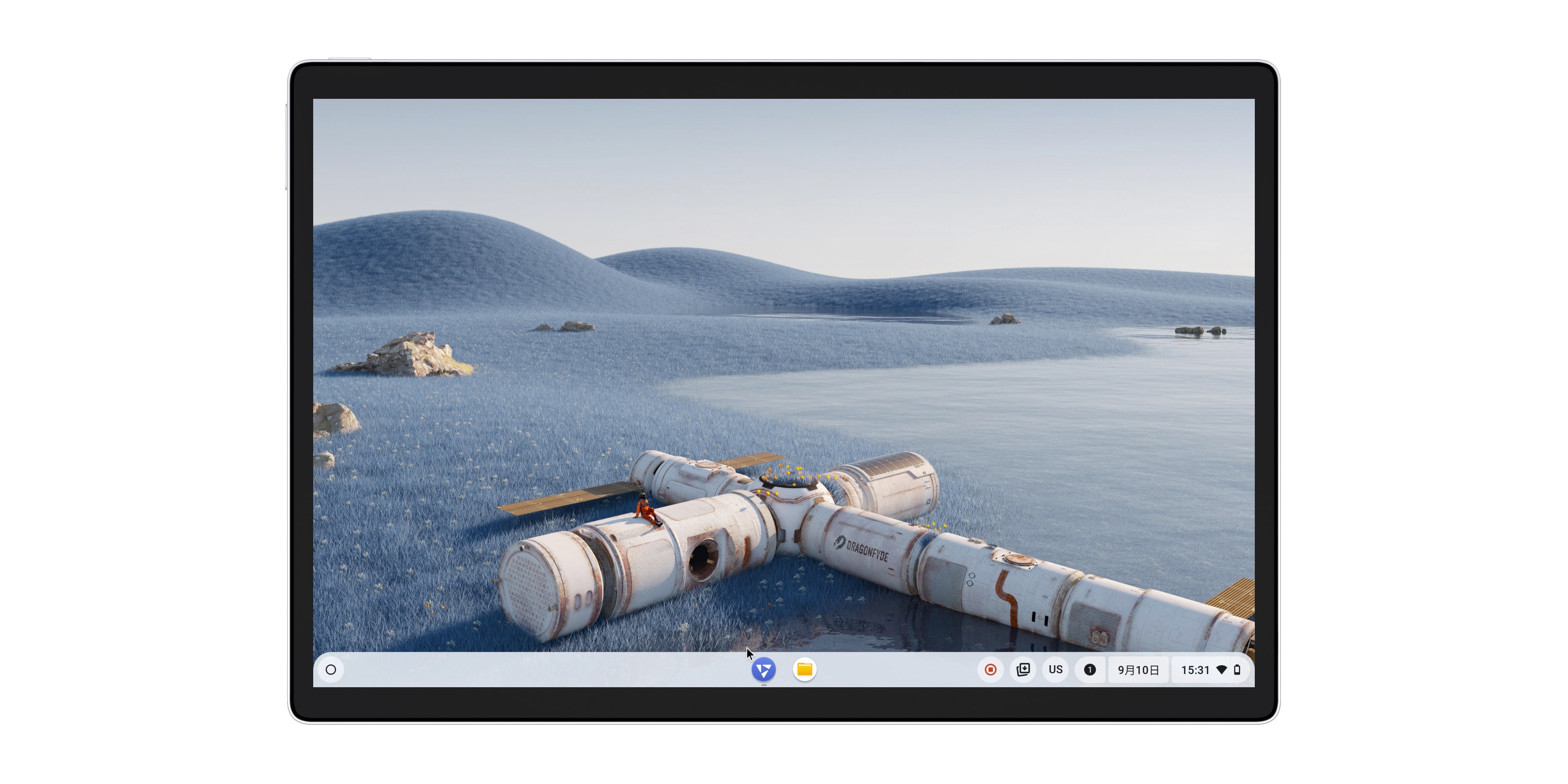Stop the screen recording
The image size is (1568, 784).
[x=990, y=670]
